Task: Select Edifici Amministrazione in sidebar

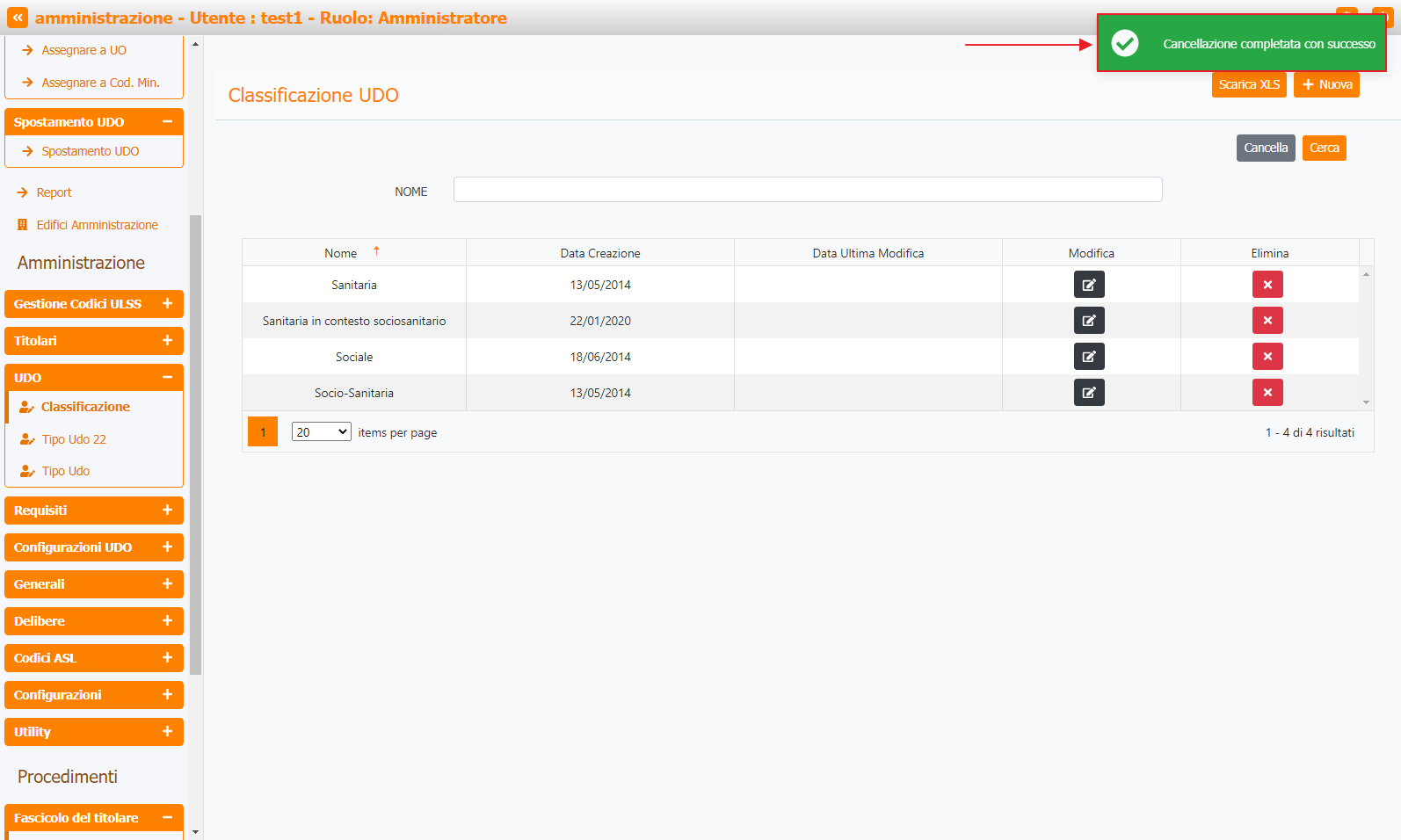Action: [97, 225]
